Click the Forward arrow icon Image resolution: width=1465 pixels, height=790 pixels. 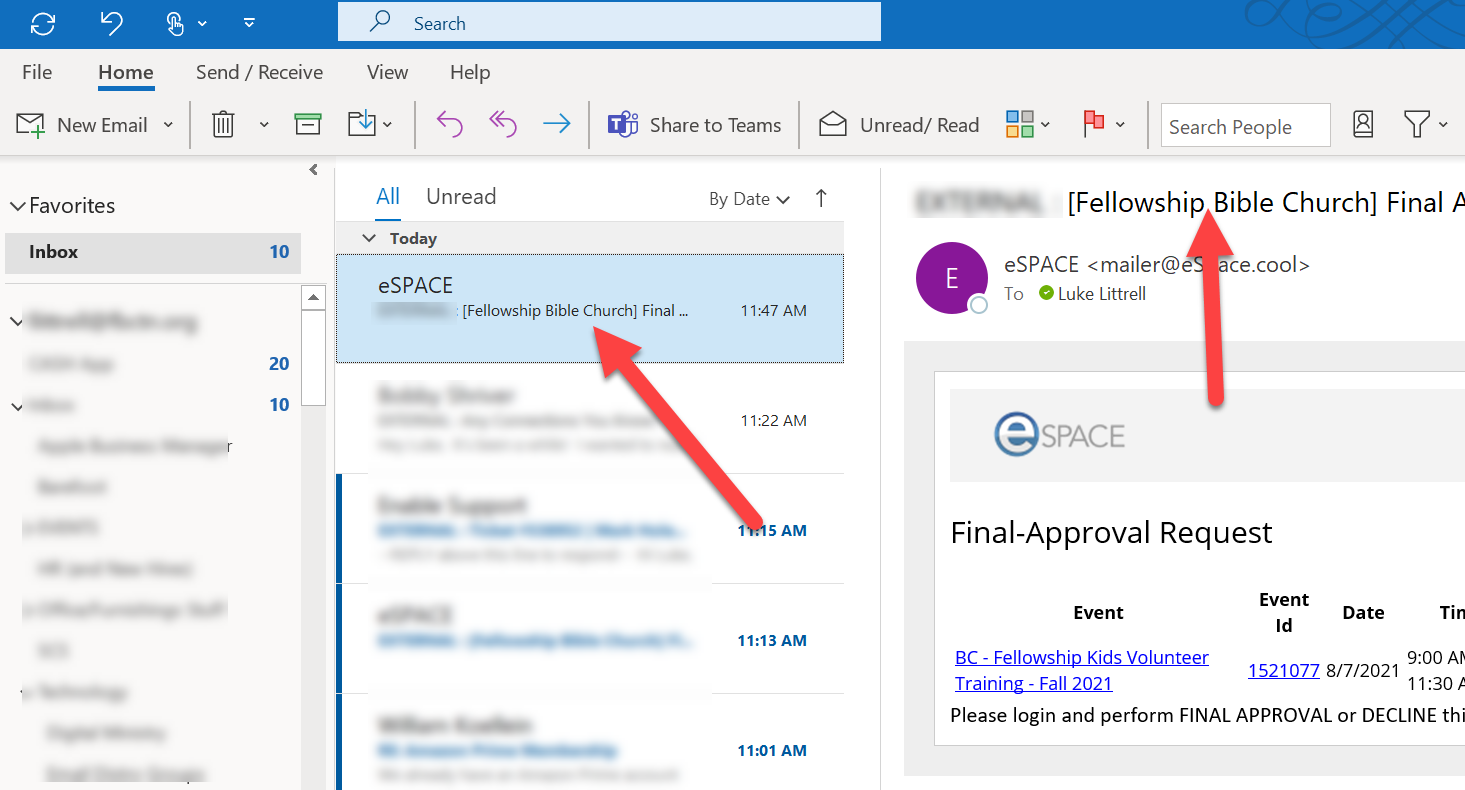pyautogui.click(x=556, y=124)
